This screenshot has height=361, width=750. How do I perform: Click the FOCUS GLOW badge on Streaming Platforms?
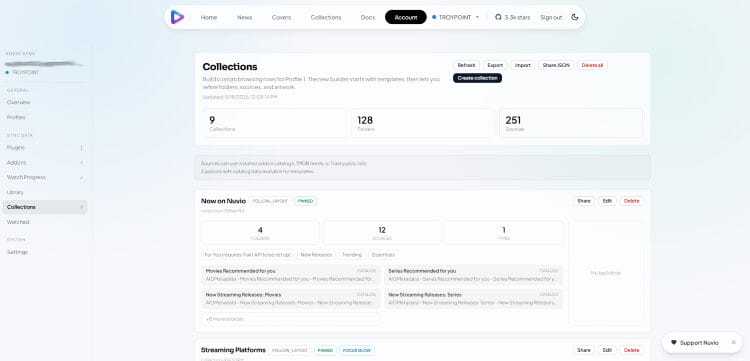(x=357, y=350)
